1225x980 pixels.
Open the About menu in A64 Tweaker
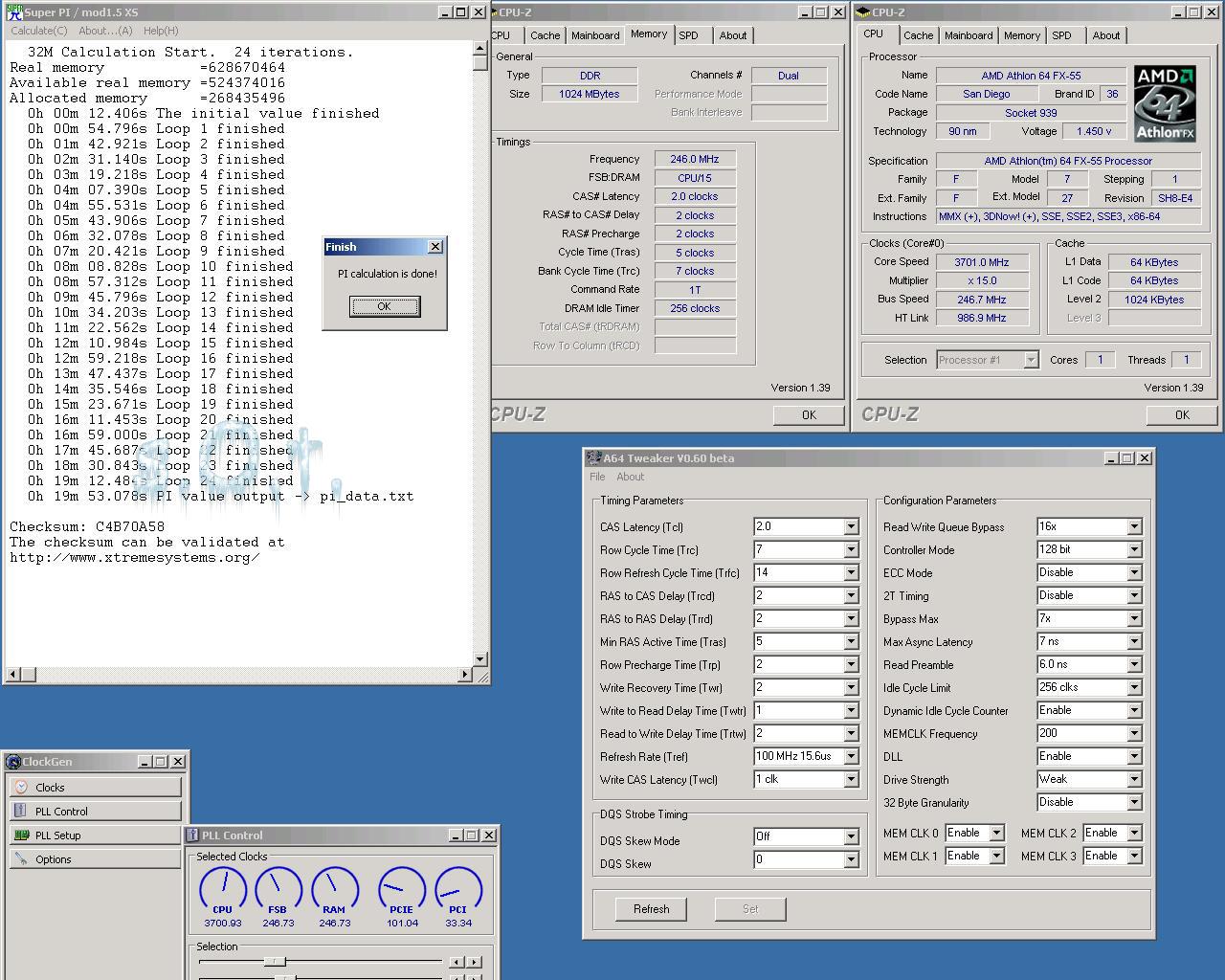630,477
